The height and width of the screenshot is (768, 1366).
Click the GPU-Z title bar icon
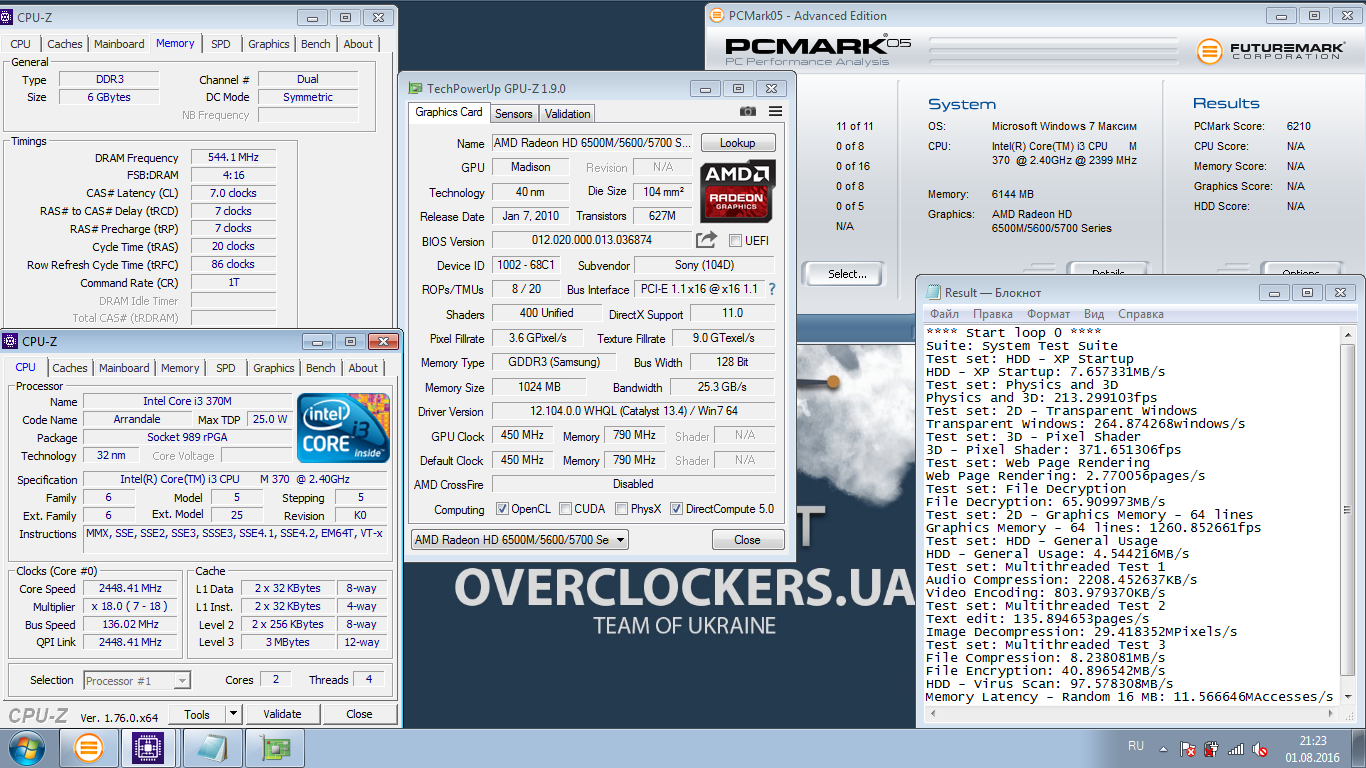click(x=416, y=88)
